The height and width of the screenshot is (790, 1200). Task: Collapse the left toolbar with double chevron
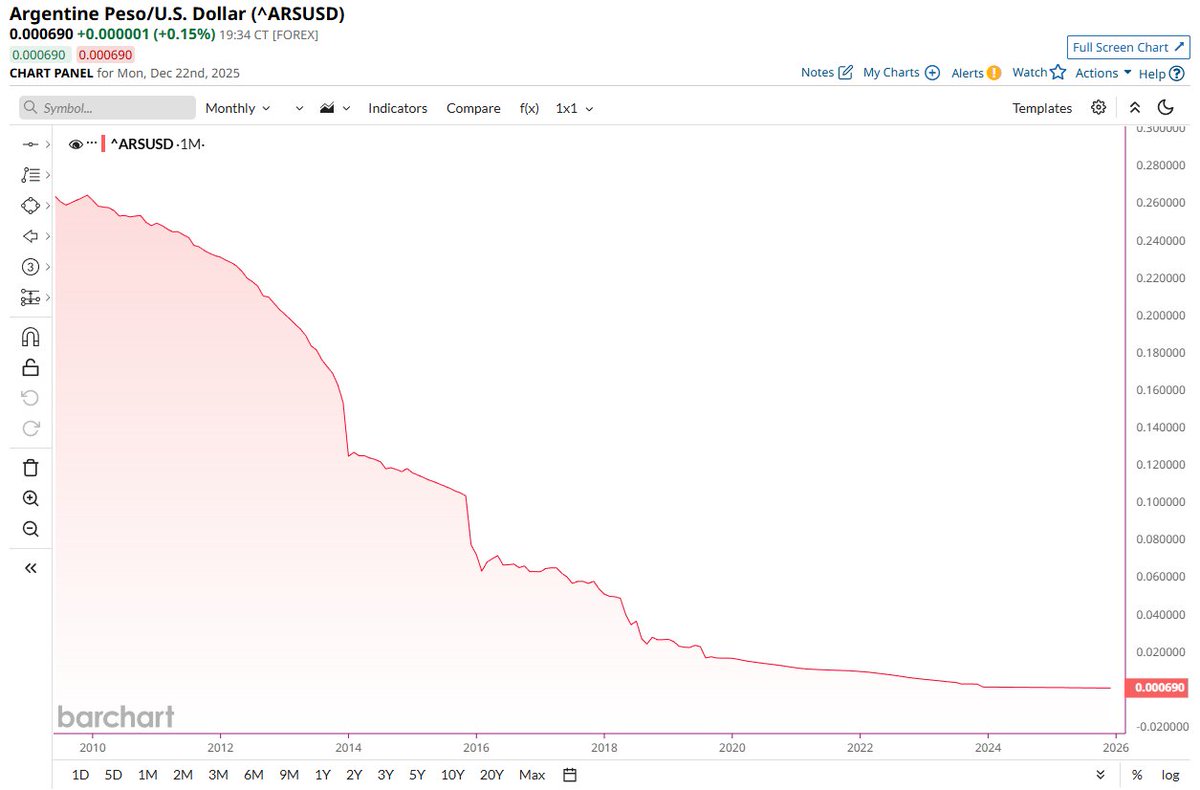click(30, 568)
